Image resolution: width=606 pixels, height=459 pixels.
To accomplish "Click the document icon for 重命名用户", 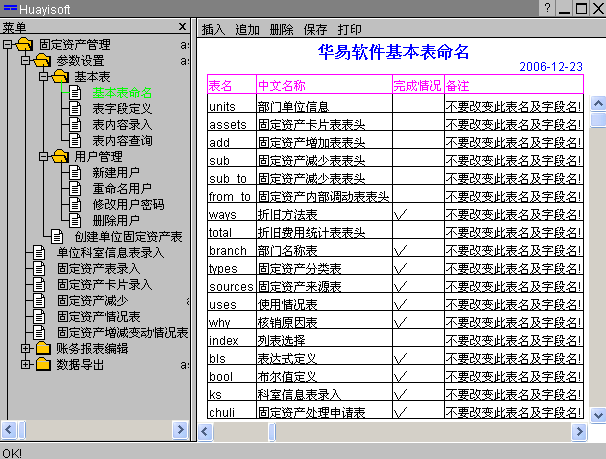I will coord(75,188).
